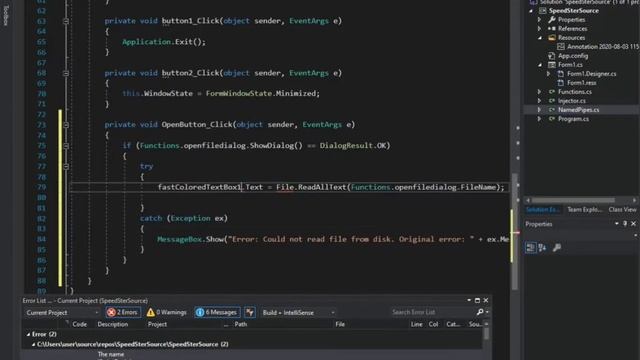This screenshot has width=640, height=360.
Task: Close the Properties panel
Action: pos(633,224)
